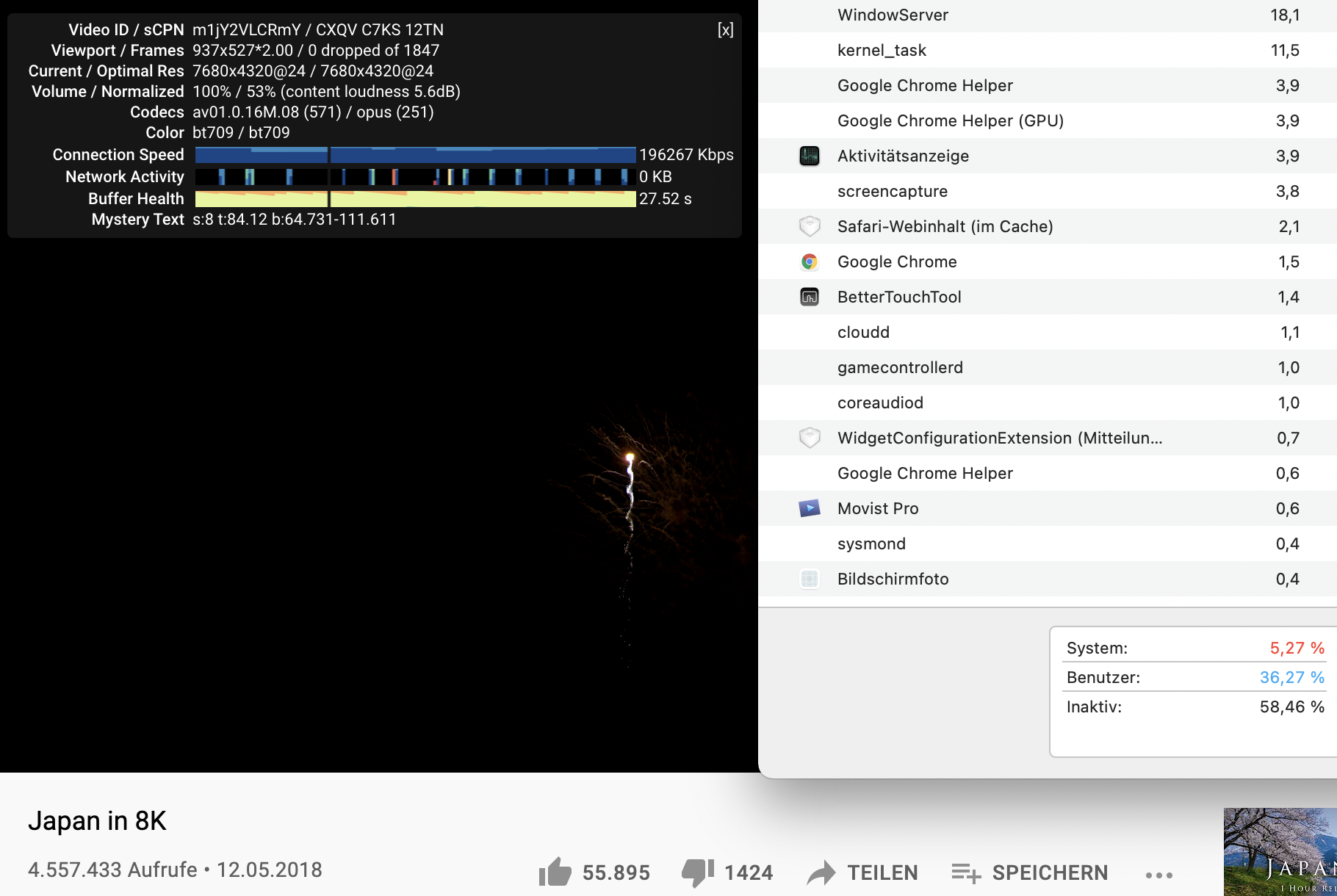Click the Google Chrome process icon
The height and width of the screenshot is (896, 1337).
tap(809, 261)
